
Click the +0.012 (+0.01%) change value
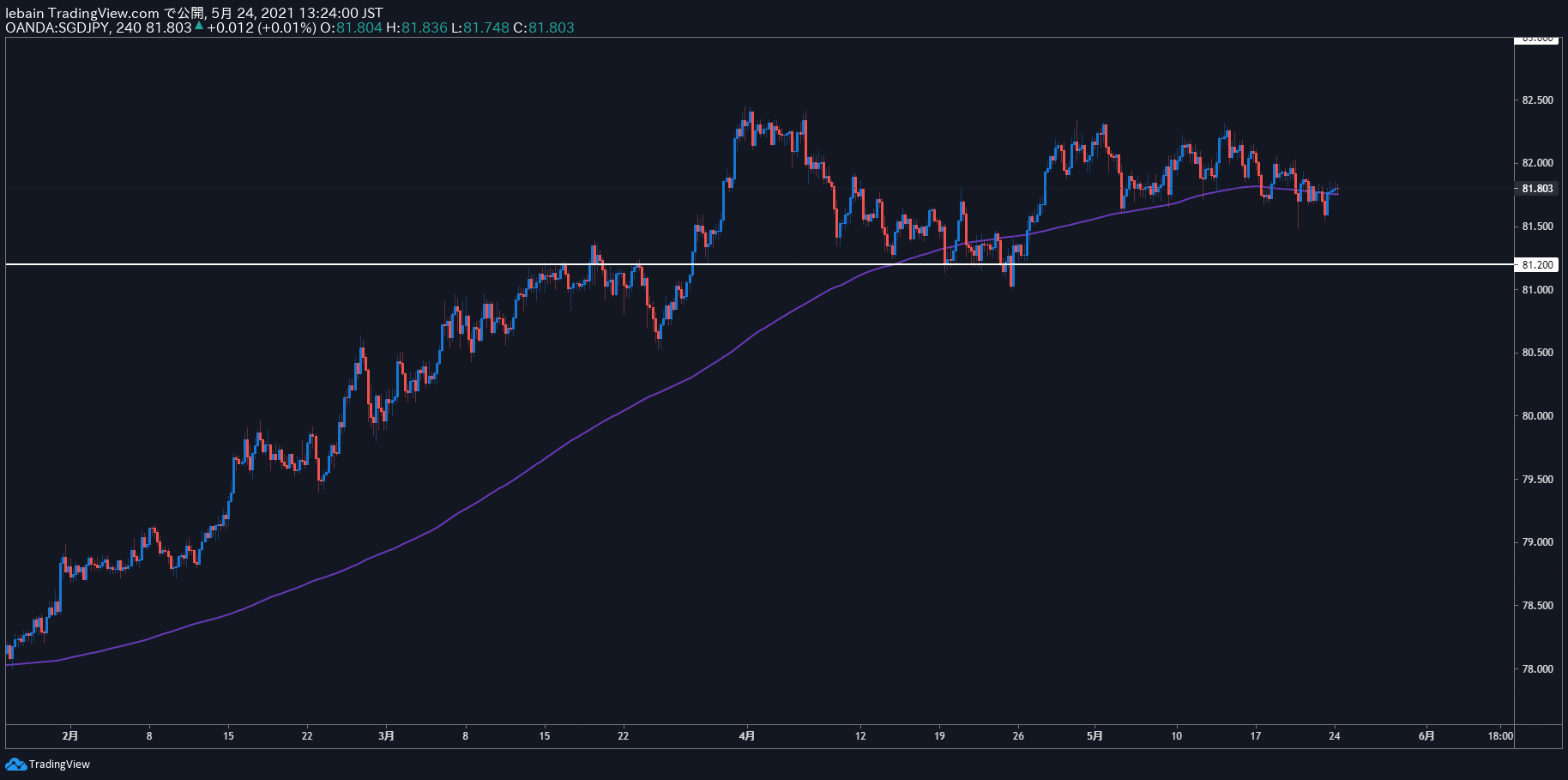pos(262,27)
